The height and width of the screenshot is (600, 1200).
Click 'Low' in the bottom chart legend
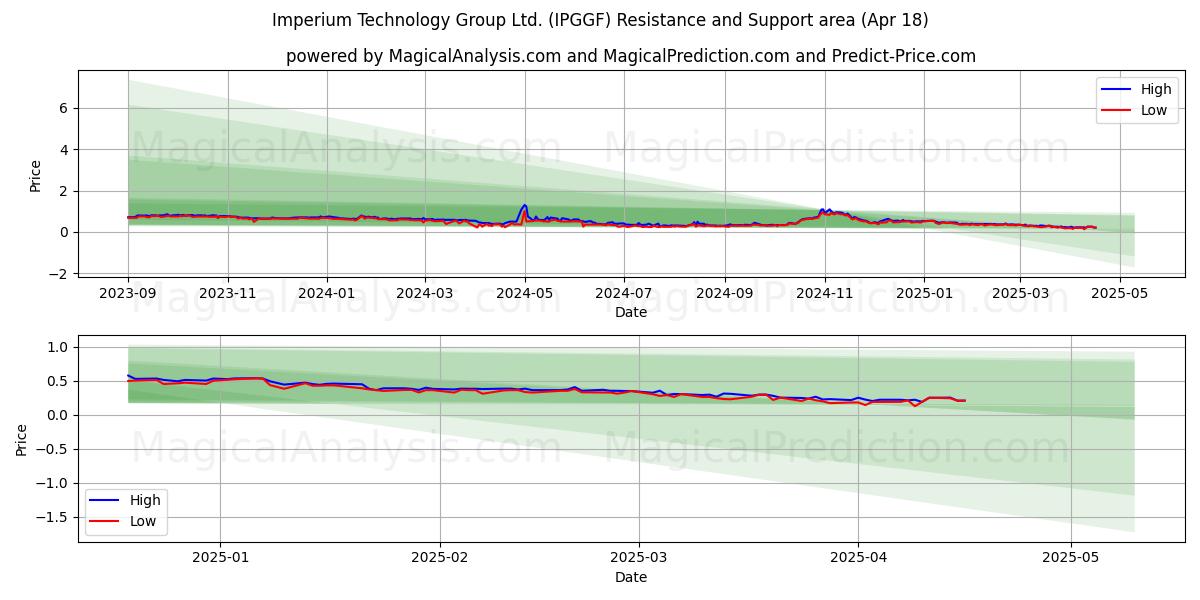(143, 521)
